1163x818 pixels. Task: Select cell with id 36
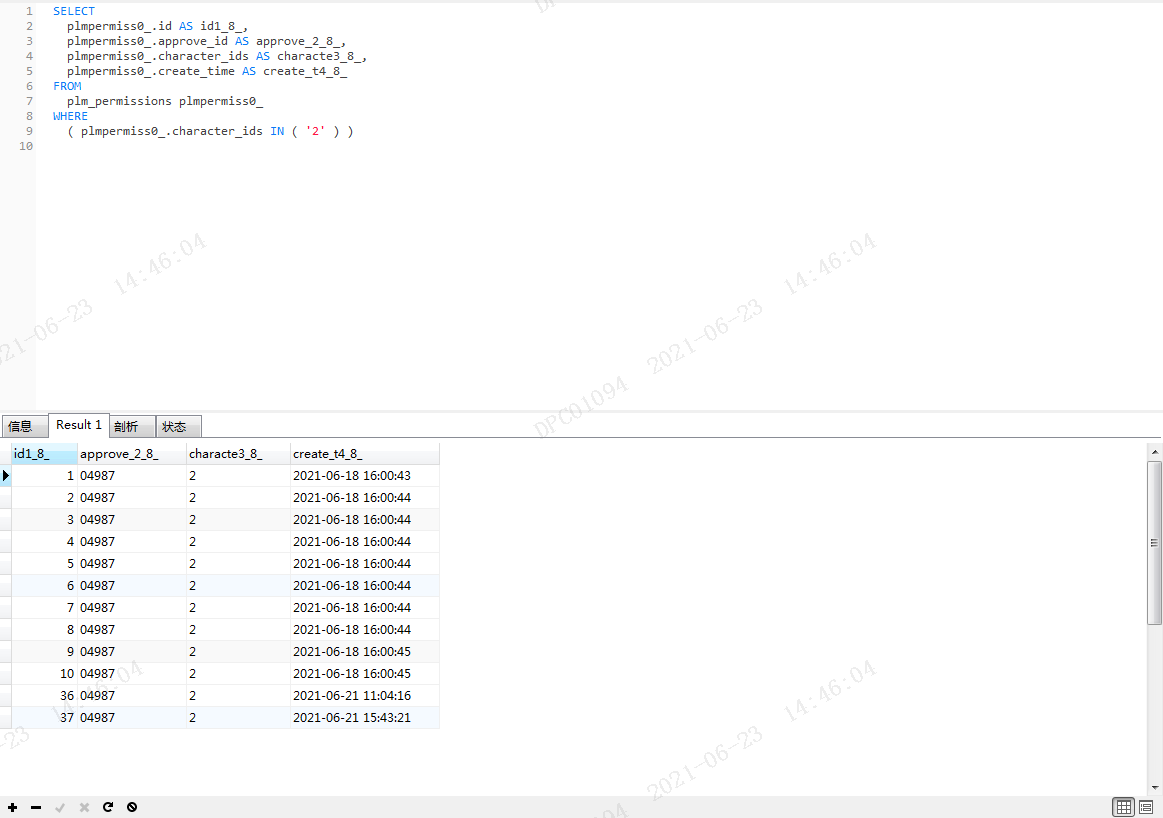45,696
